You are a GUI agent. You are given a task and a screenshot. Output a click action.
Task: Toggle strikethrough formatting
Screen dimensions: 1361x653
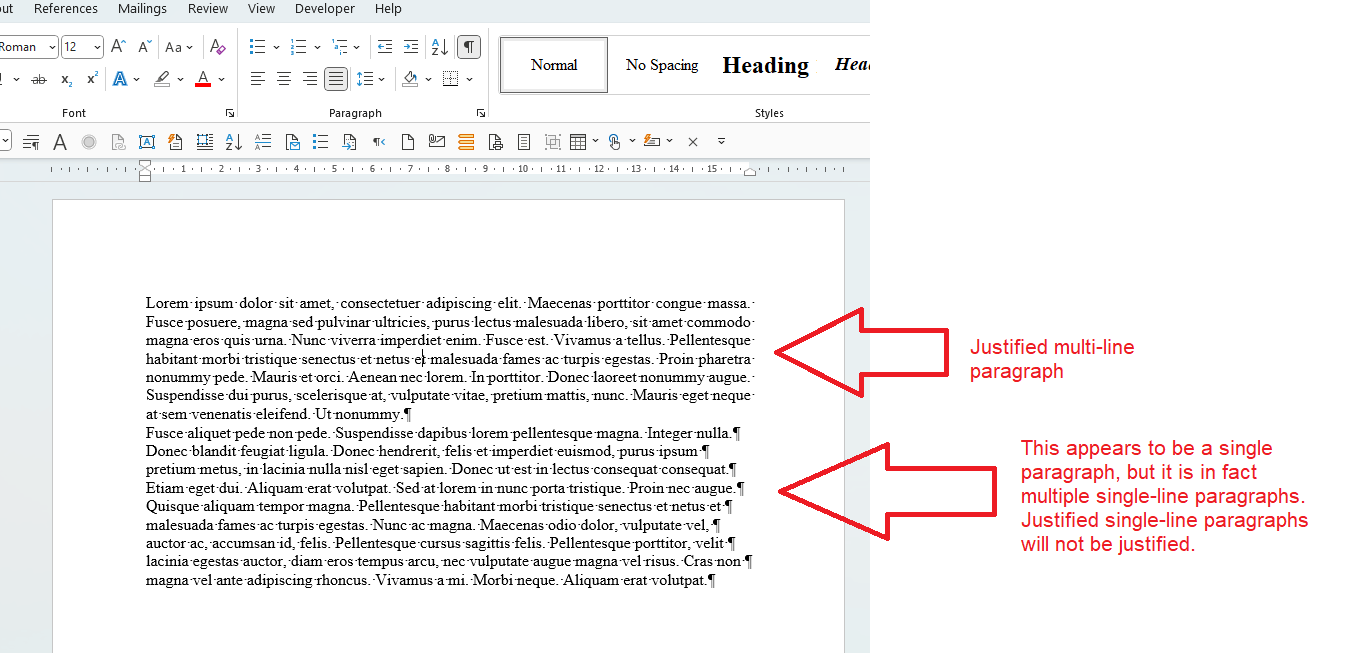[x=39, y=79]
